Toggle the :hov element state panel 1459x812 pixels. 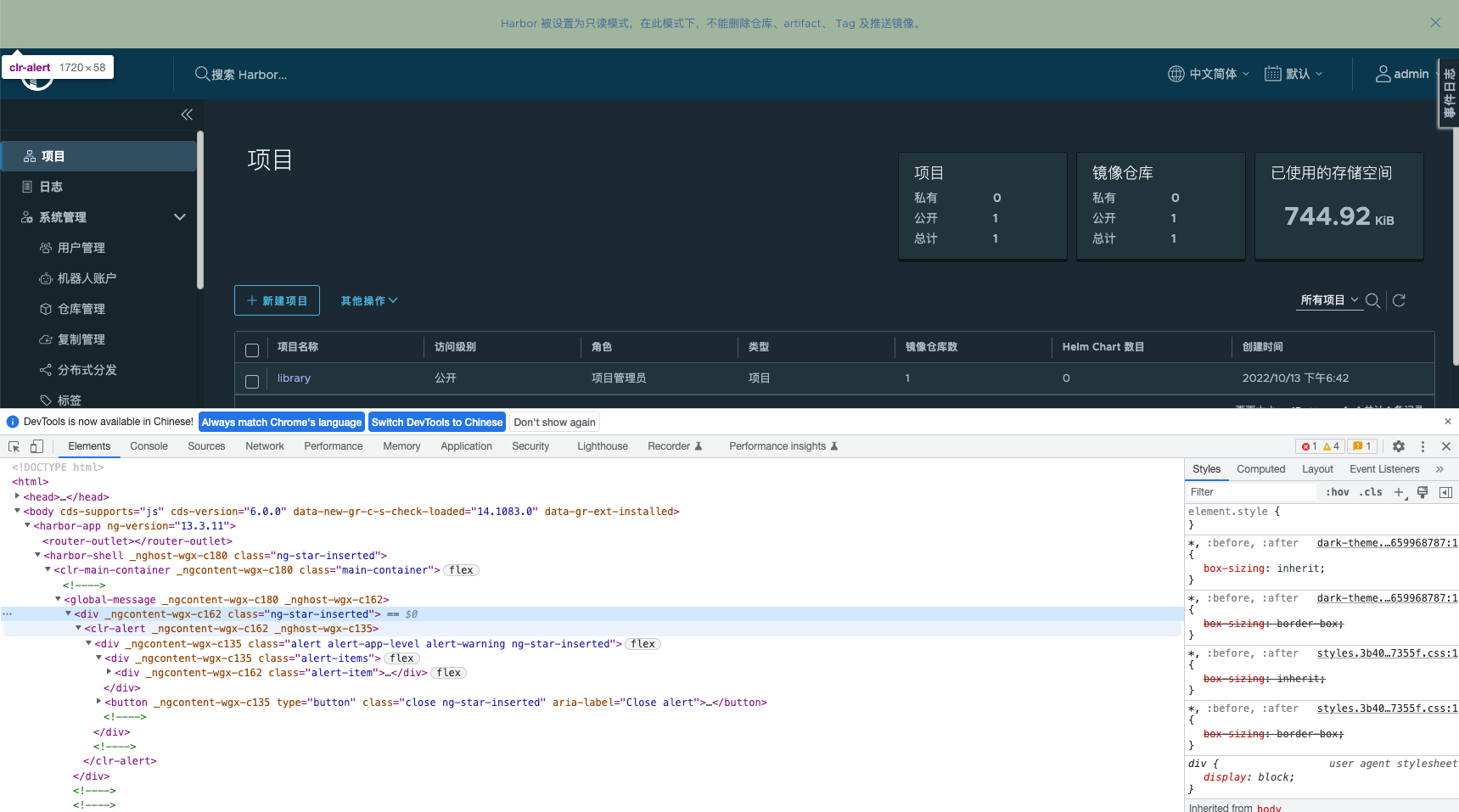tap(1338, 492)
